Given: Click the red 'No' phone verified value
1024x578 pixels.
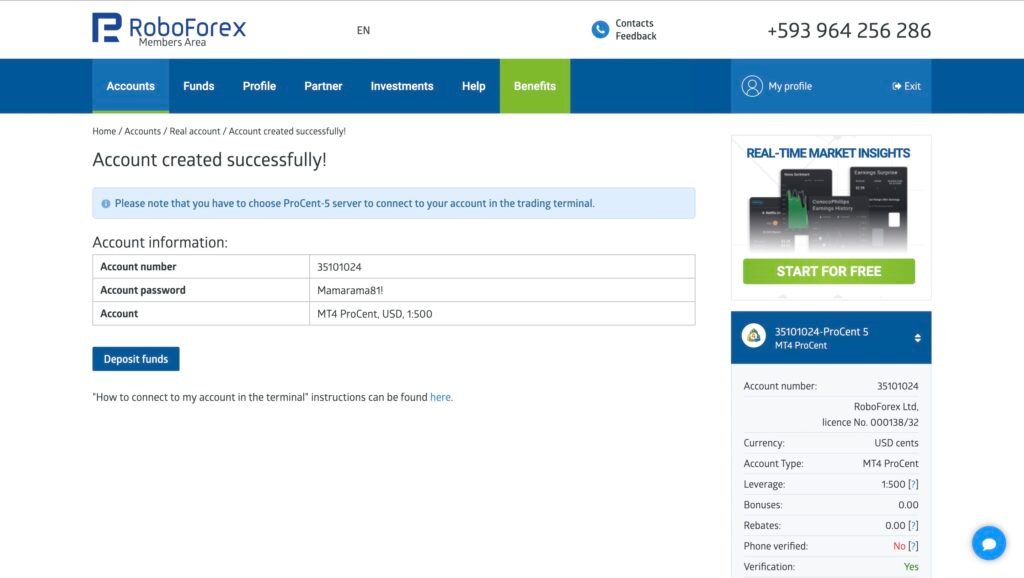Looking at the screenshot, I should click(x=899, y=546).
